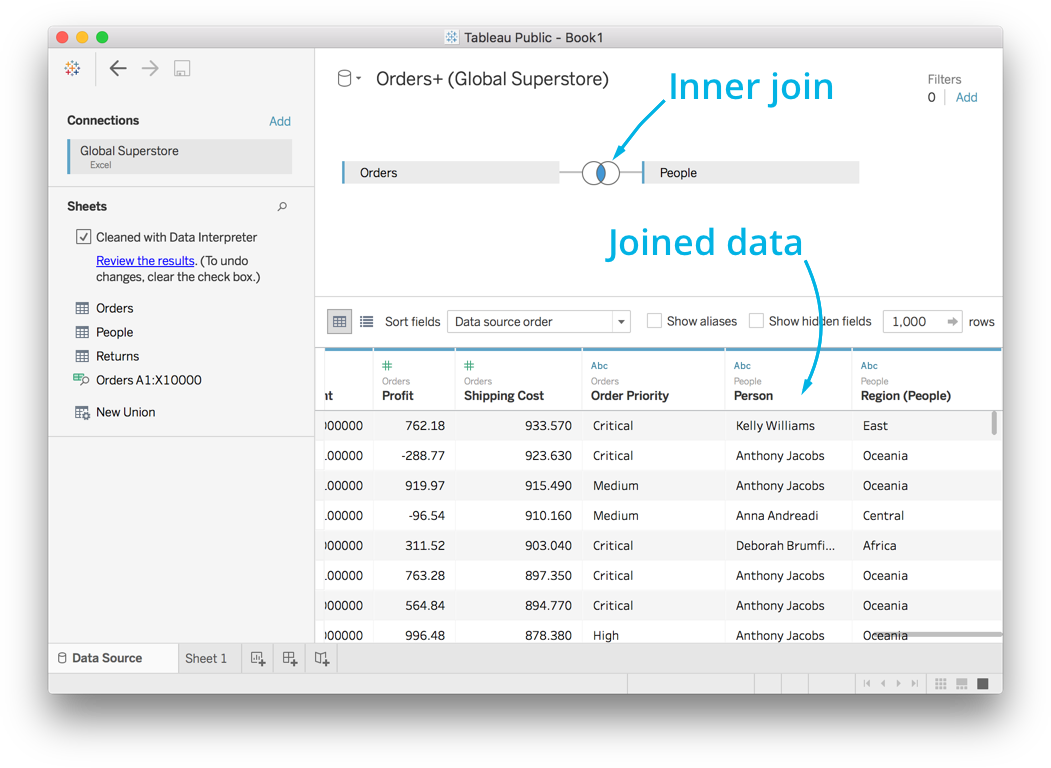Click Add next to Connections
The height and width of the screenshot is (768, 1051).
pyautogui.click(x=280, y=121)
